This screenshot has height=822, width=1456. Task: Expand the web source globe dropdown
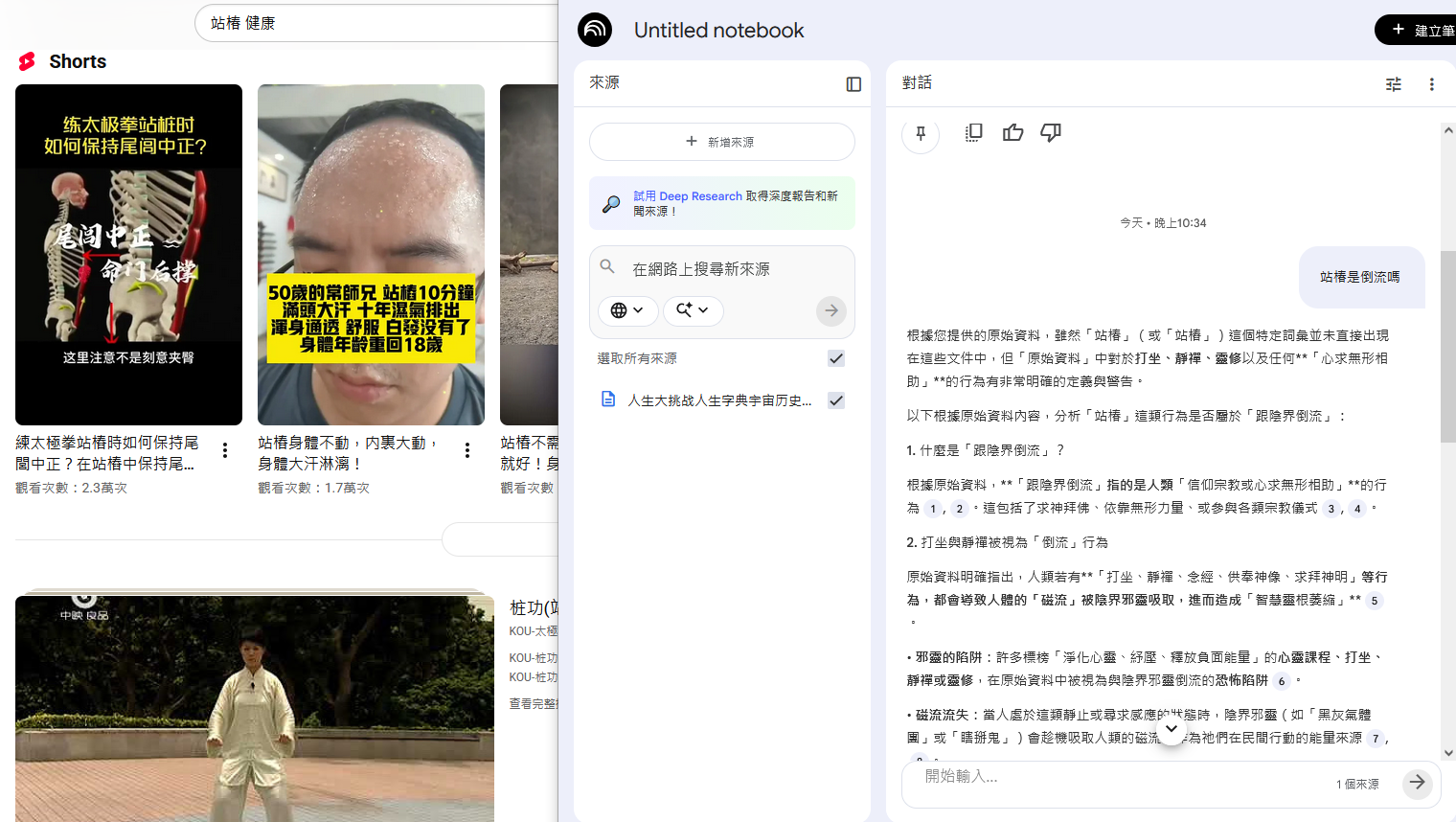(x=627, y=310)
